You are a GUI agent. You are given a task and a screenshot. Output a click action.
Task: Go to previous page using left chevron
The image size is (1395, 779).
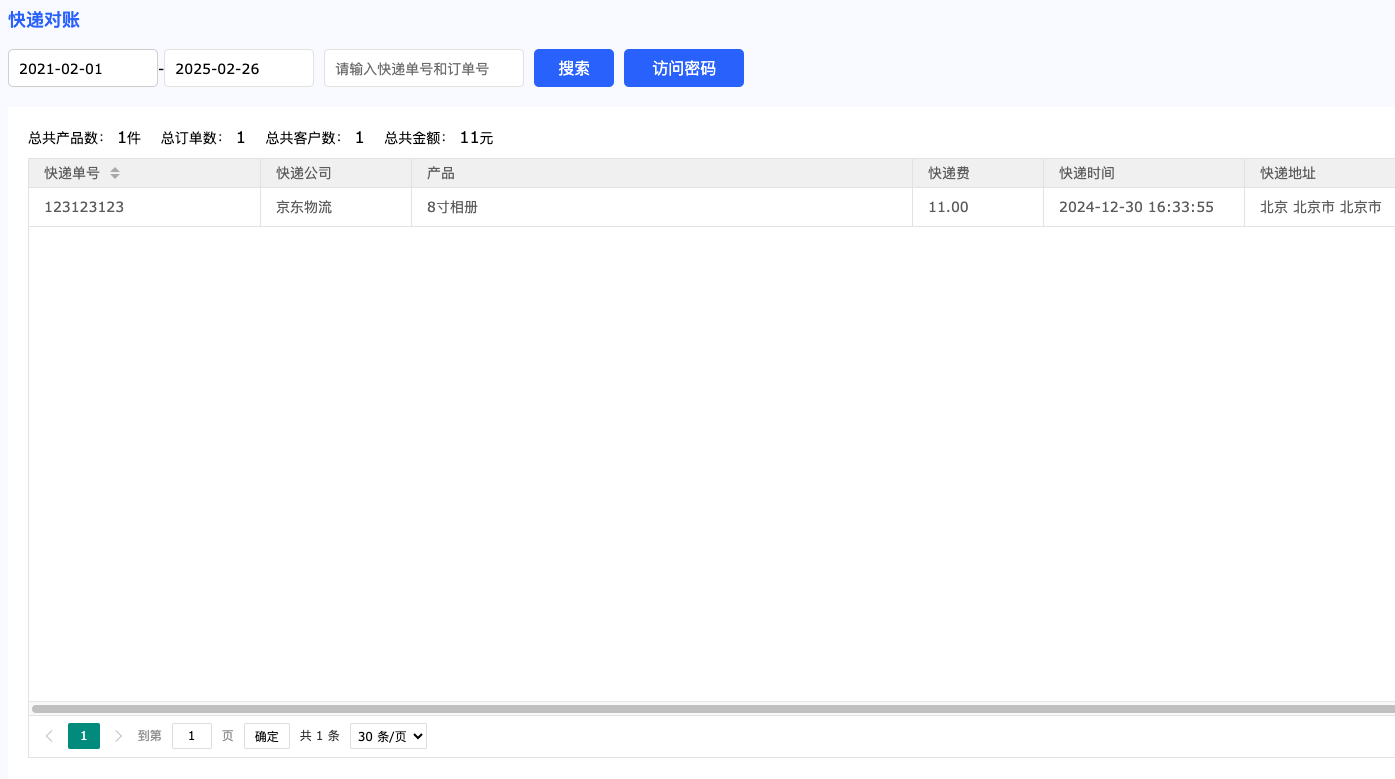[x=49, y=736]
